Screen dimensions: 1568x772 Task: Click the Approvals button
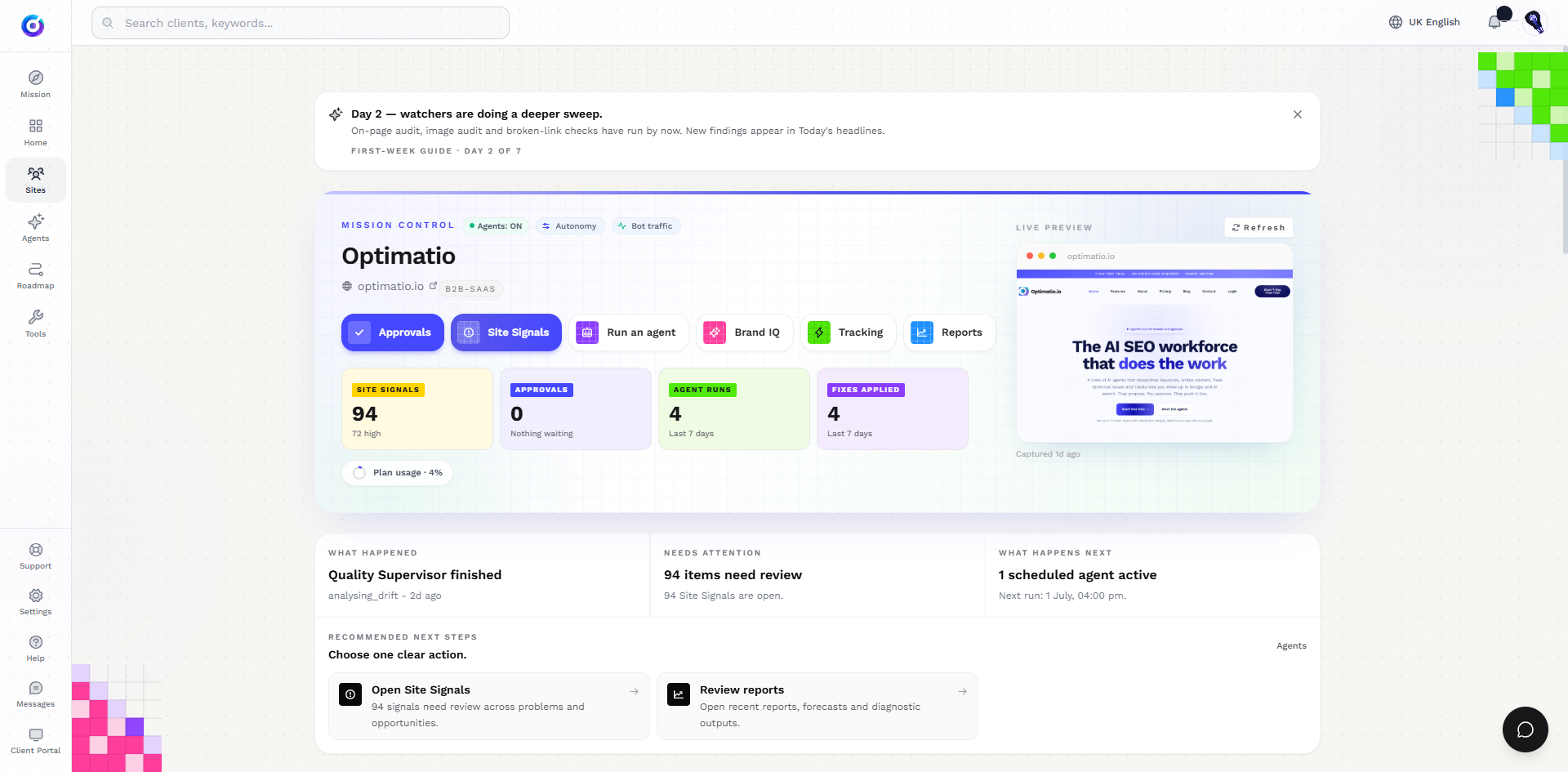[x=393, y=332]
